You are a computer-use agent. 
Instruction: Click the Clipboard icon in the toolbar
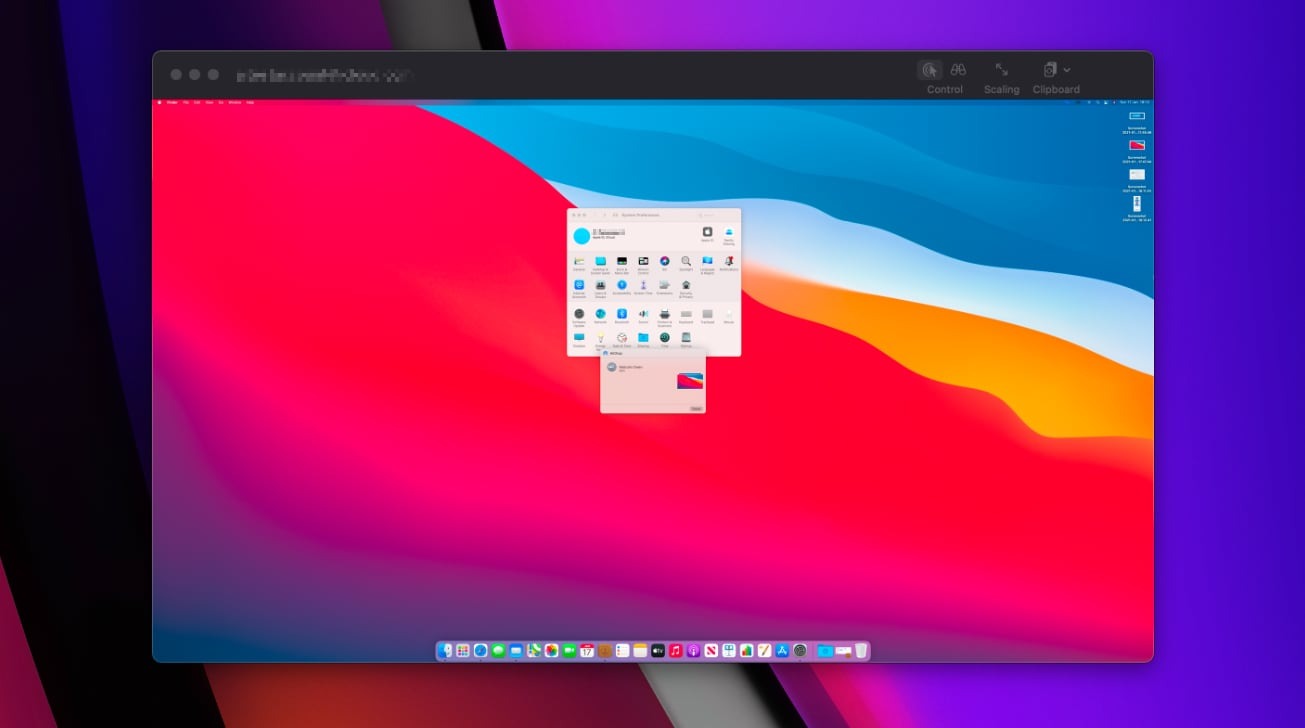pyautogui.click(x=1050, y=70)
